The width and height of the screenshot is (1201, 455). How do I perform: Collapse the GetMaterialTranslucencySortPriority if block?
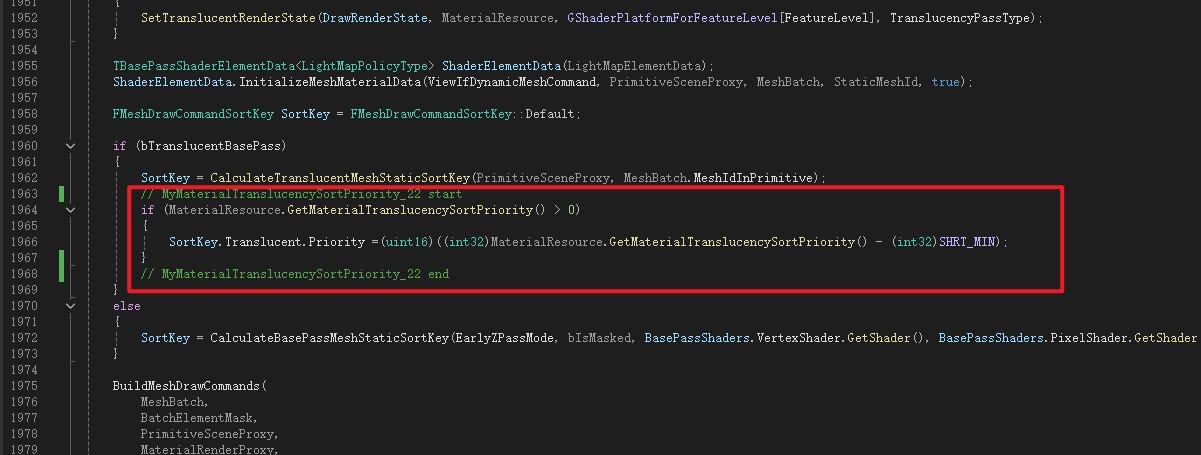[70, 210]
